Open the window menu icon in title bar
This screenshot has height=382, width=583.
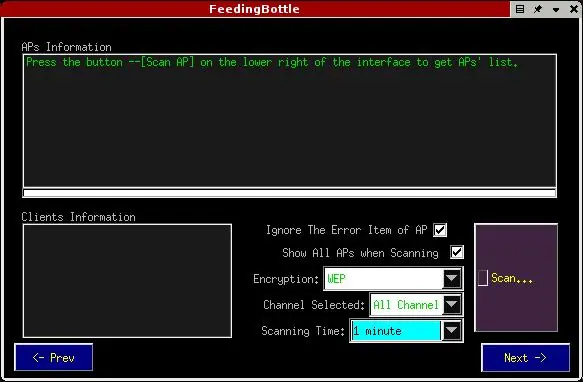520,9
